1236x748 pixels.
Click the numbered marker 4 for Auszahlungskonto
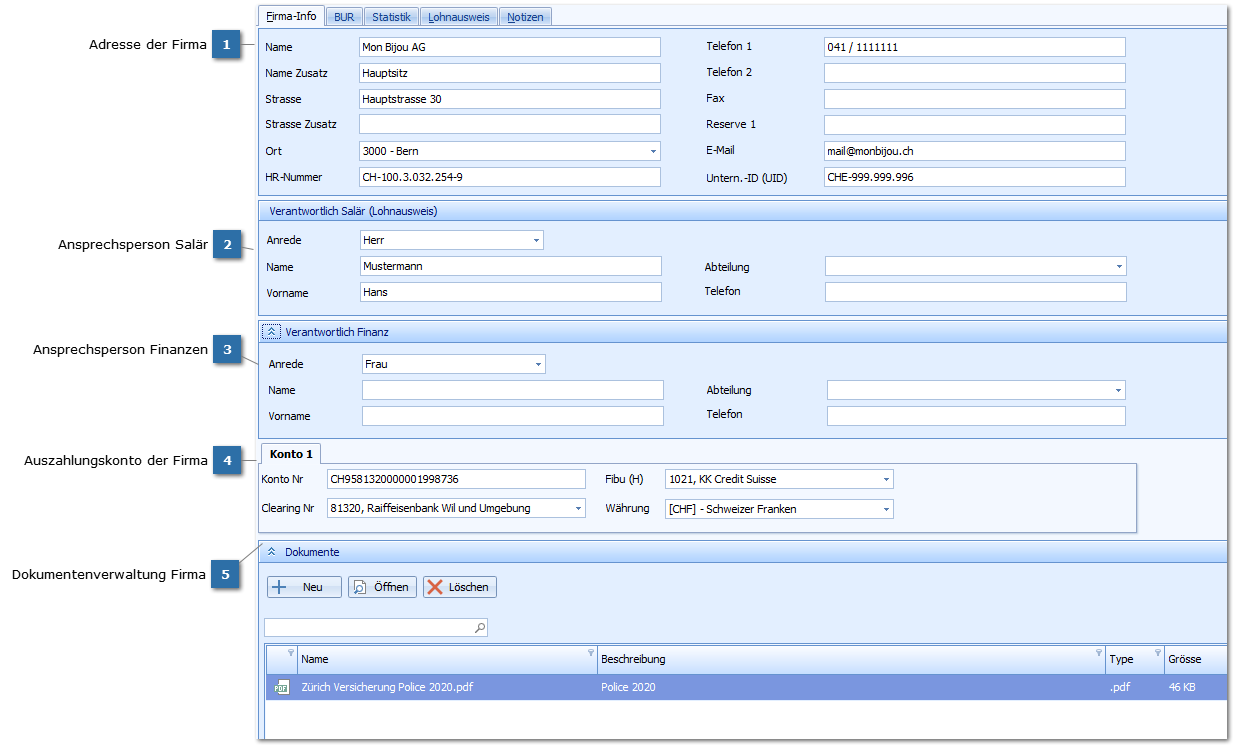click(x=227, y=461)
